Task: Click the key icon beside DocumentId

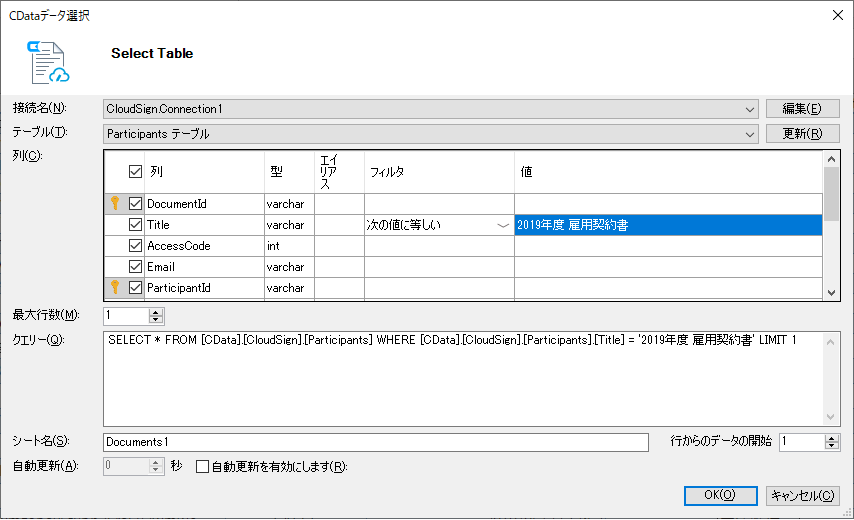Action: [115, 203]
